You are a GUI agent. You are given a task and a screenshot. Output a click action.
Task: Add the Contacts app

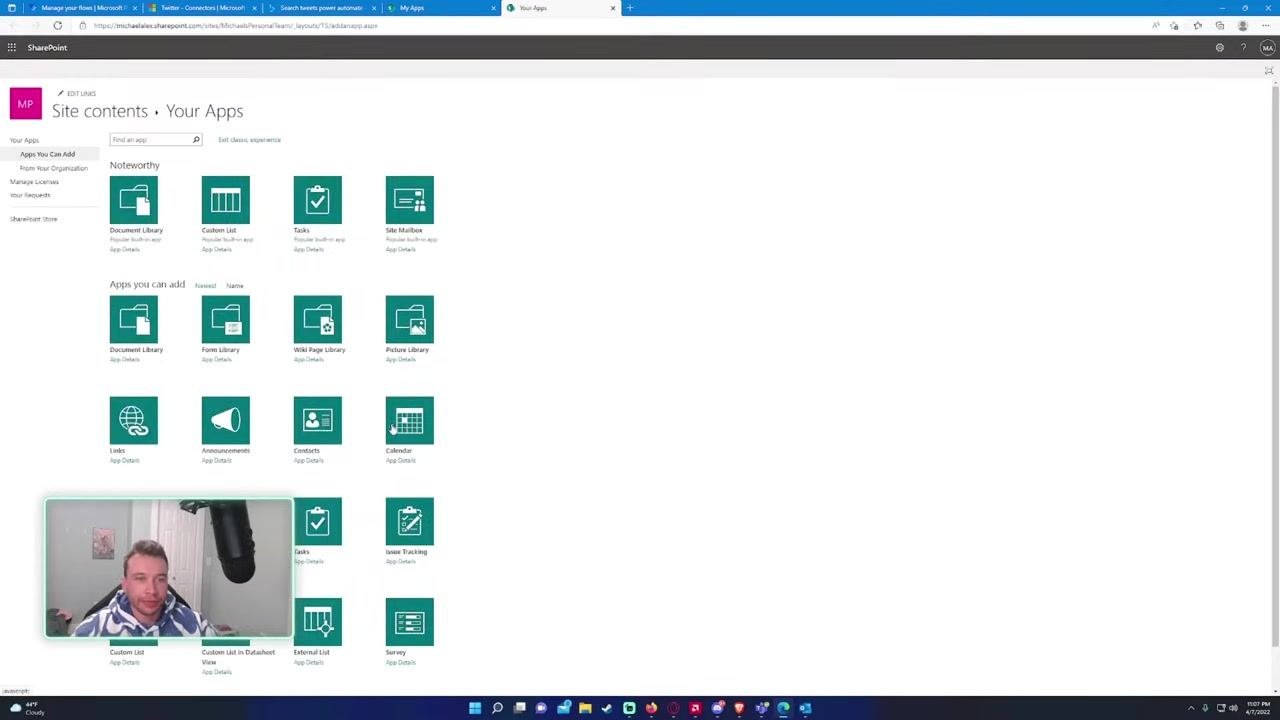click(317, 421)
